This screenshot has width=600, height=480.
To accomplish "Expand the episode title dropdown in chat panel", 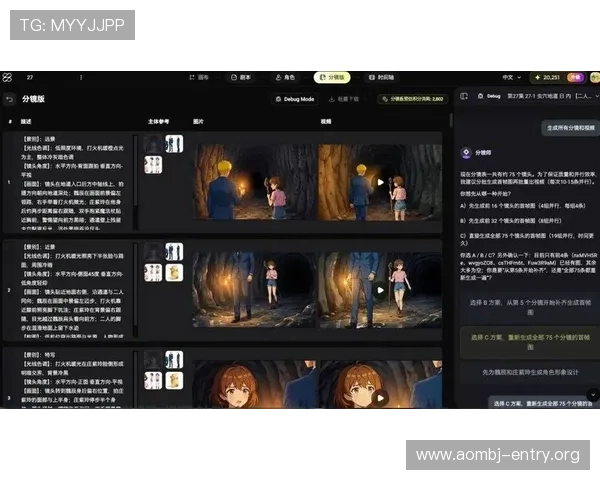I will [x=590, y=97].
